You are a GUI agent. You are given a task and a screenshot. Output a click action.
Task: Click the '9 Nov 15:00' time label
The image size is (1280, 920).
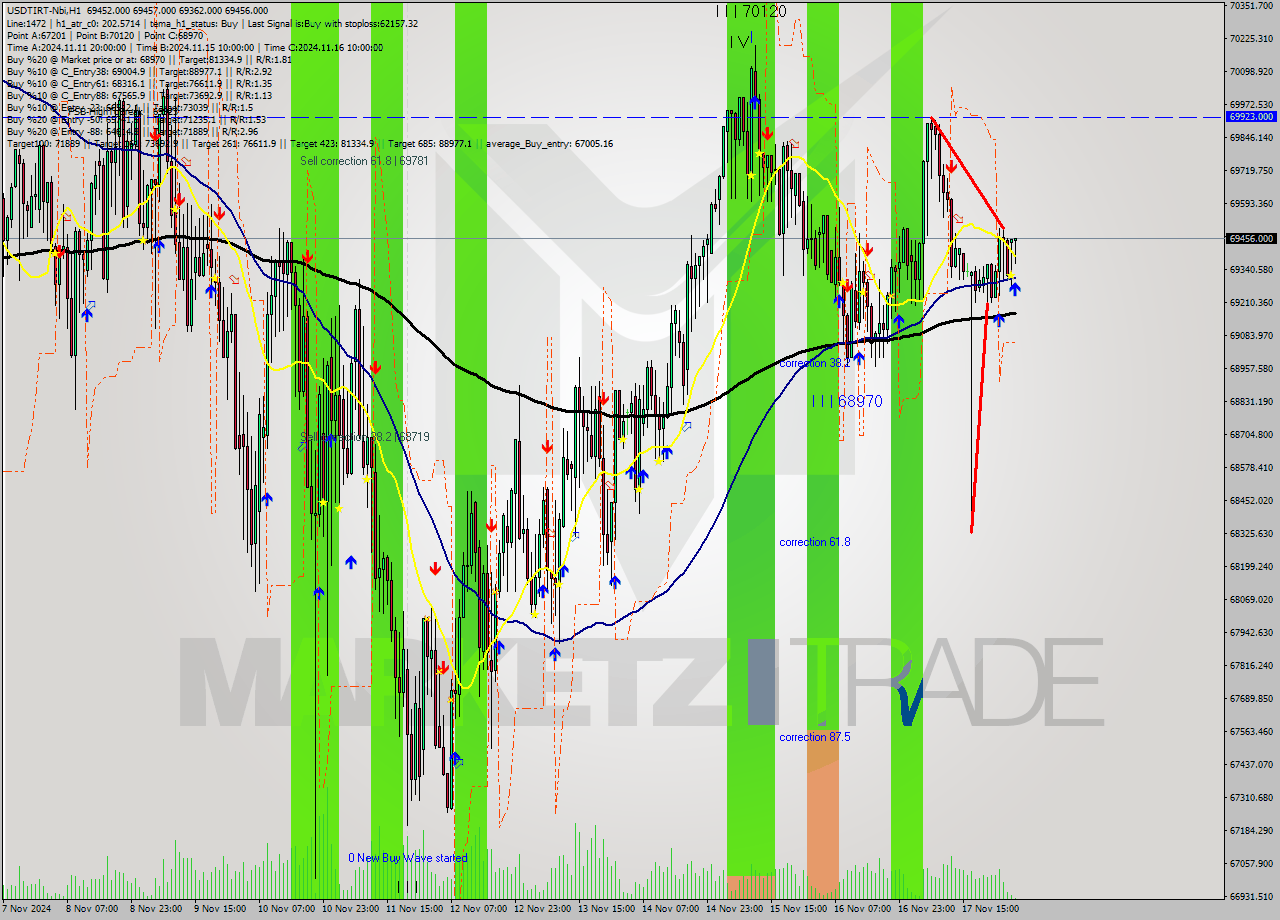pyautogui.click(x=218, y=910)
